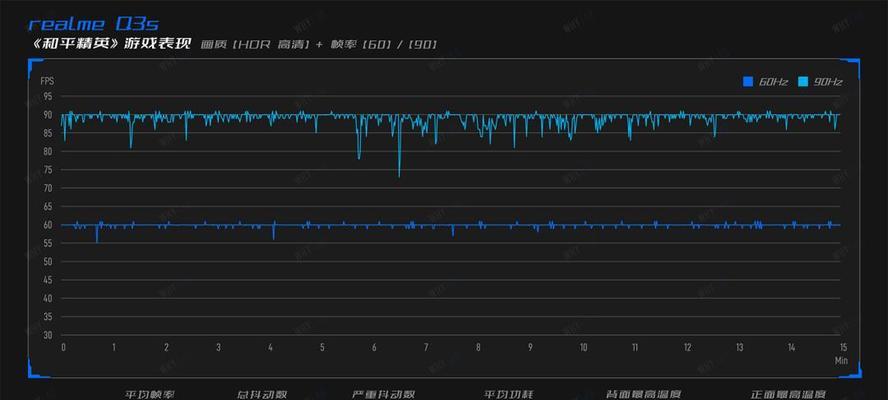The image size is (888, 400).
Task: Click the 12-minute tick on time axis
Action: coord(687,348)
